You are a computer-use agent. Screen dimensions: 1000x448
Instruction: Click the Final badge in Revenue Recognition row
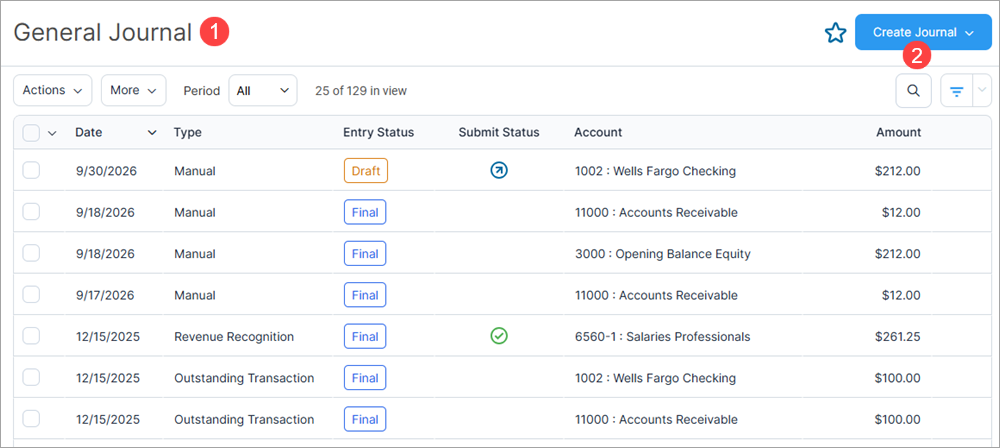point(365,337)
